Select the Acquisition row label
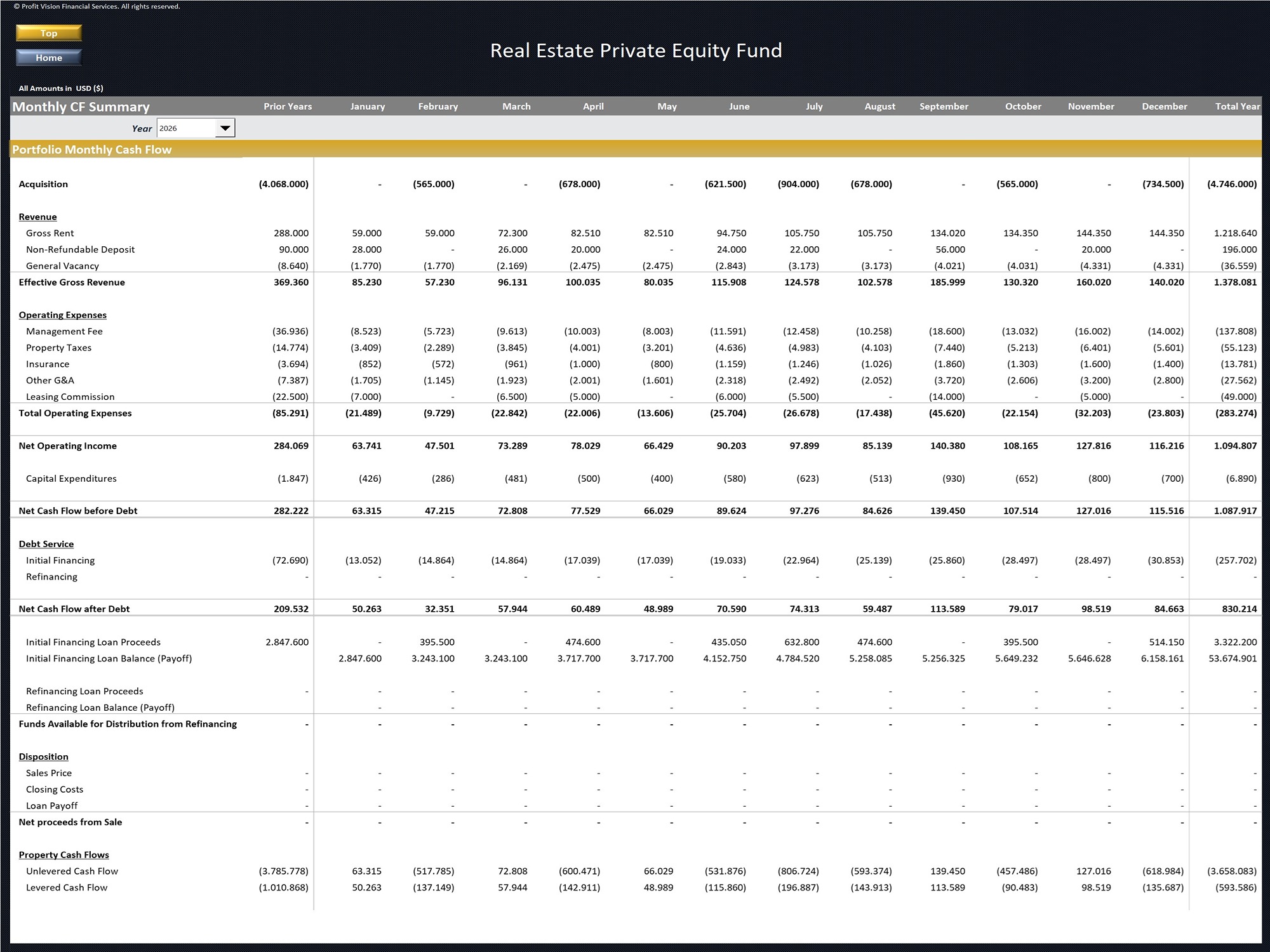Viewport: 1270px width, 952px height. (x=43, y=184)
